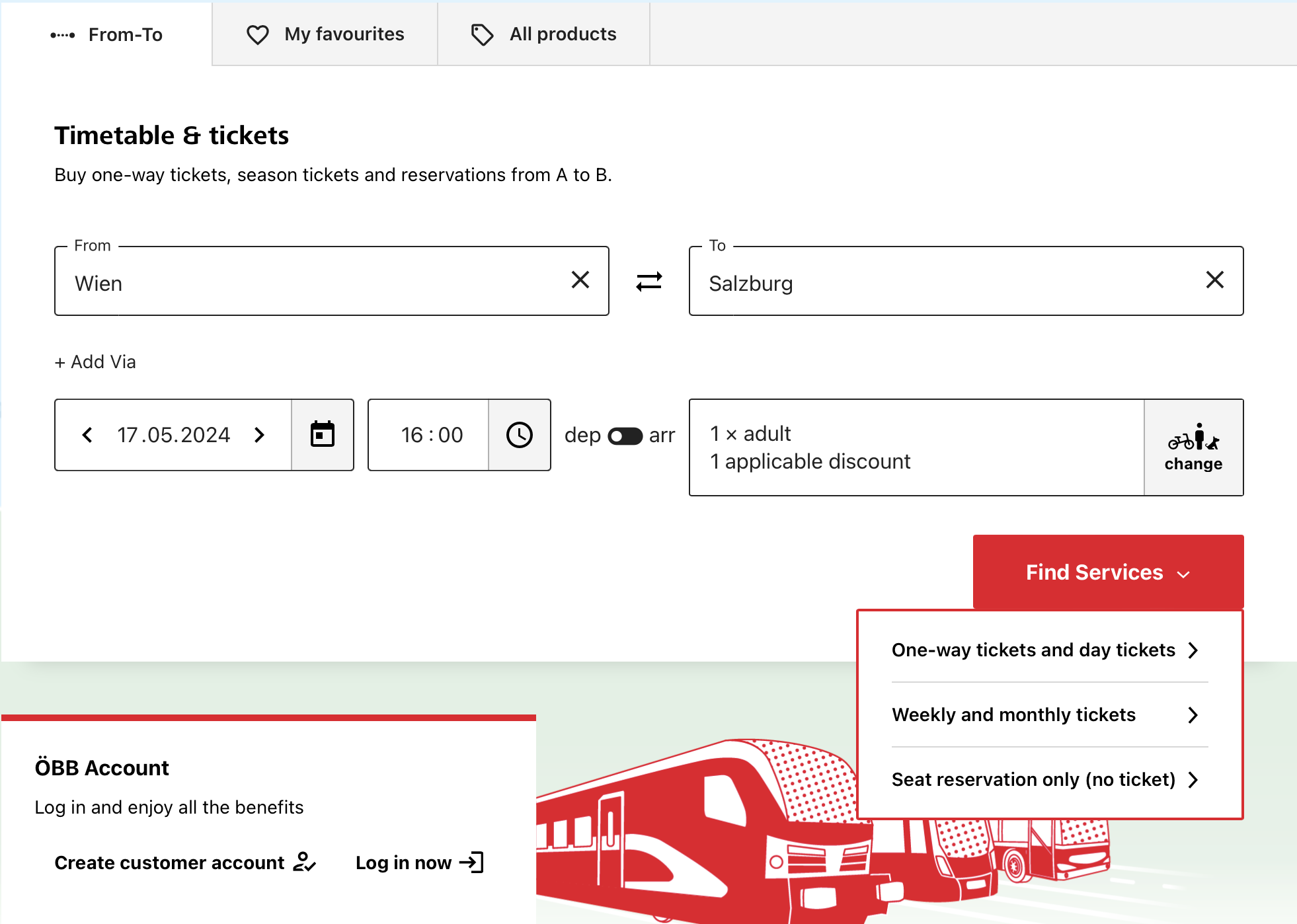Click the passenger change icon
The height and width of the screenshot is (924, 1297).
(1193, 447)
